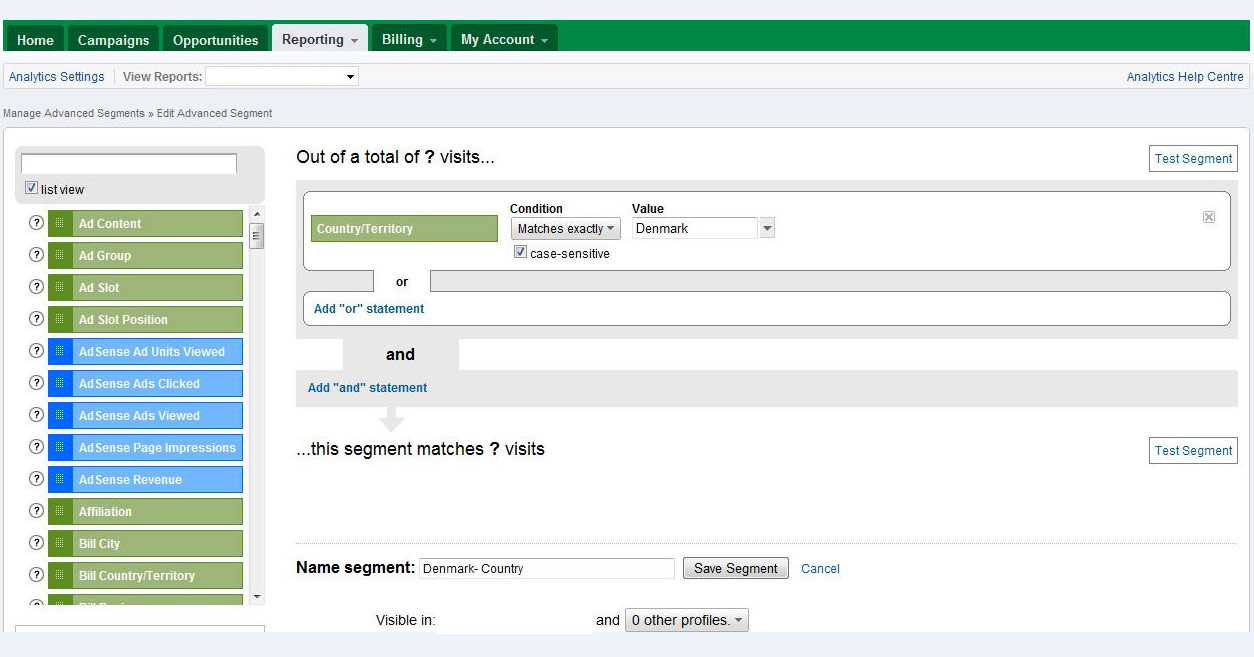1254x657 pixels.
Task: Click the help icon next to Ad Slot
Action: [36, 287]
